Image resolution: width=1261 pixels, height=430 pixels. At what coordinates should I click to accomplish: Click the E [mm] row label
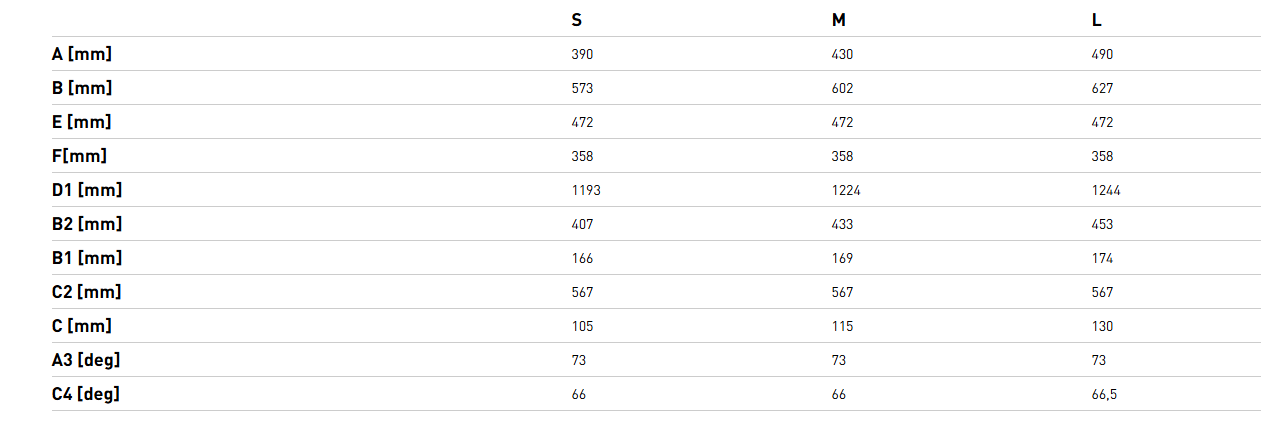(82, 122)
